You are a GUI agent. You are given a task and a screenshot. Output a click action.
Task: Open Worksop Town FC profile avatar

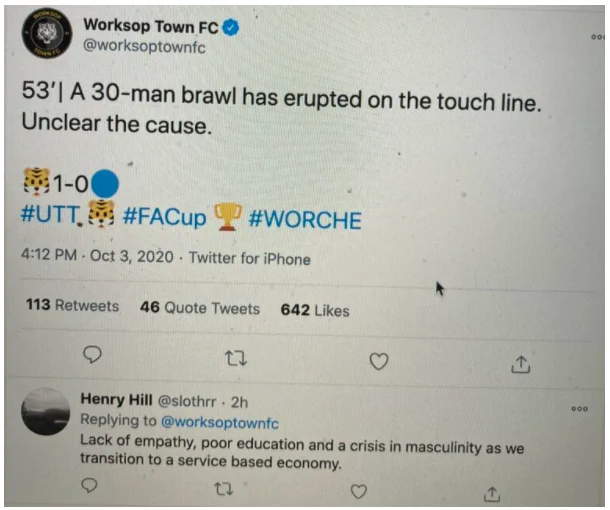[47, 33]
